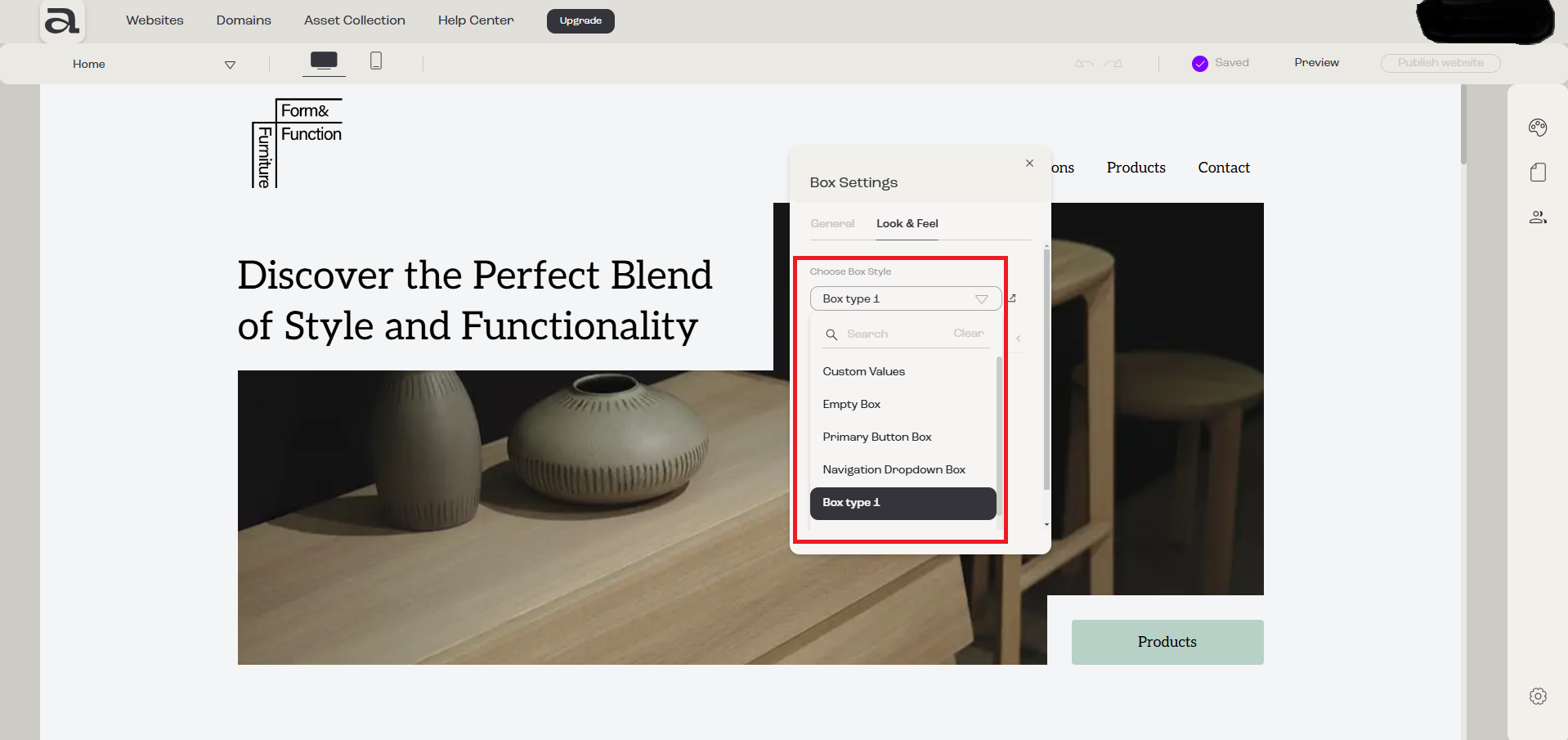
Task: Click the Saved checkmark icon
Action: click(1200, 64)
